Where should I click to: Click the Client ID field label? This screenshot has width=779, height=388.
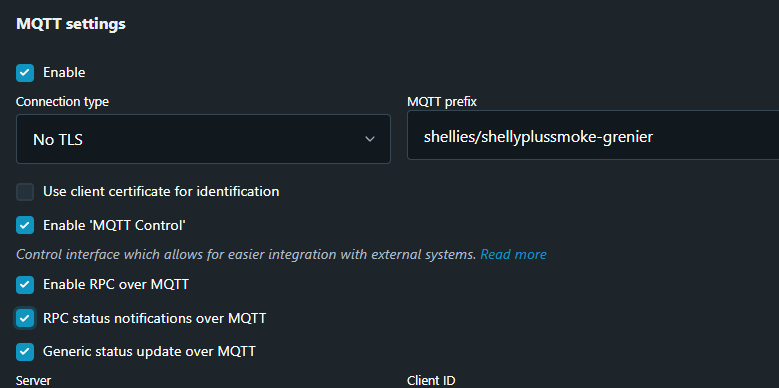pyautogui.click(x=431, y=381)
